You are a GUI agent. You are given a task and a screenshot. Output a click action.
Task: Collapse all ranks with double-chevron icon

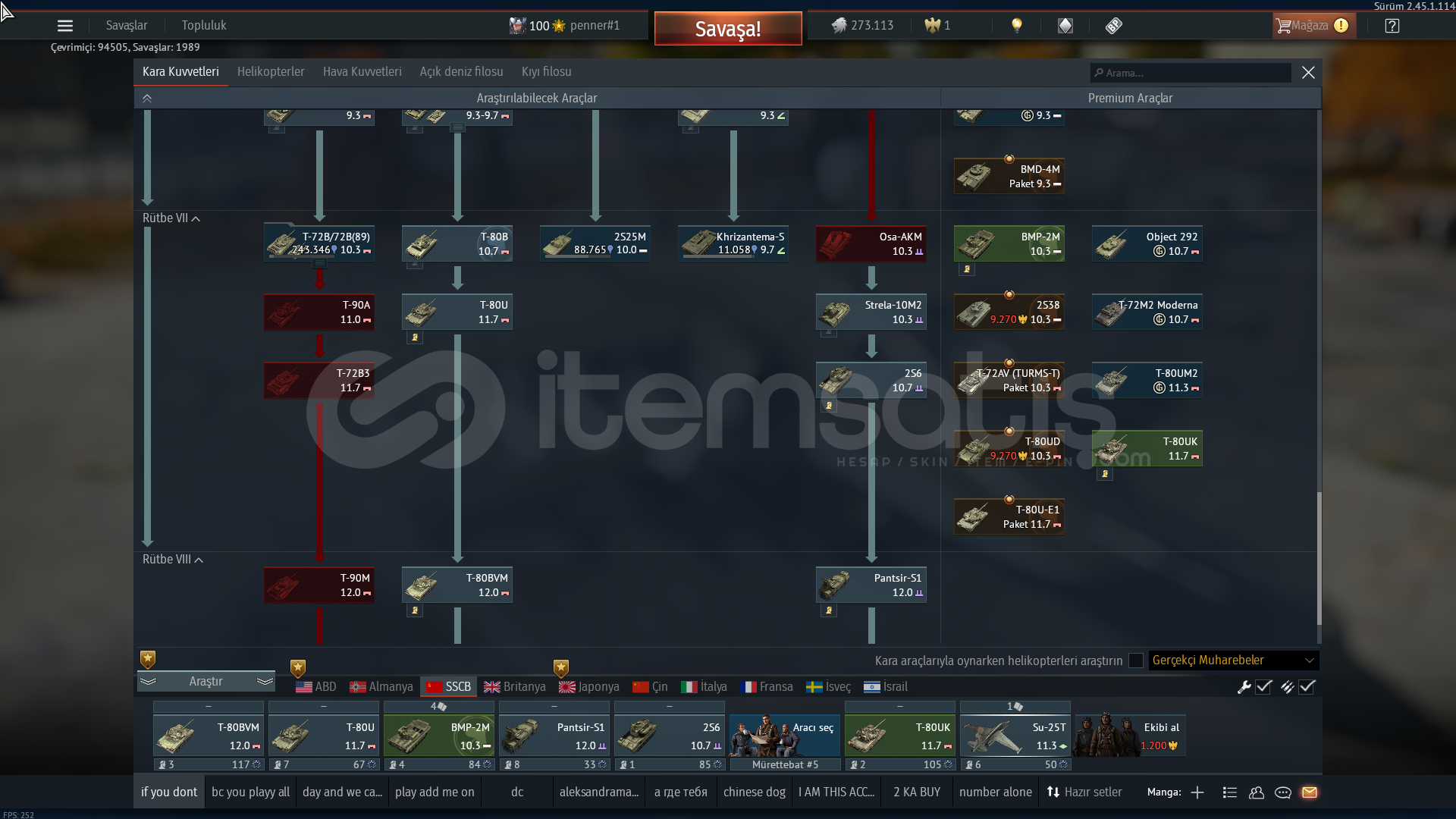pyautogui.click(x=147, y=99)
